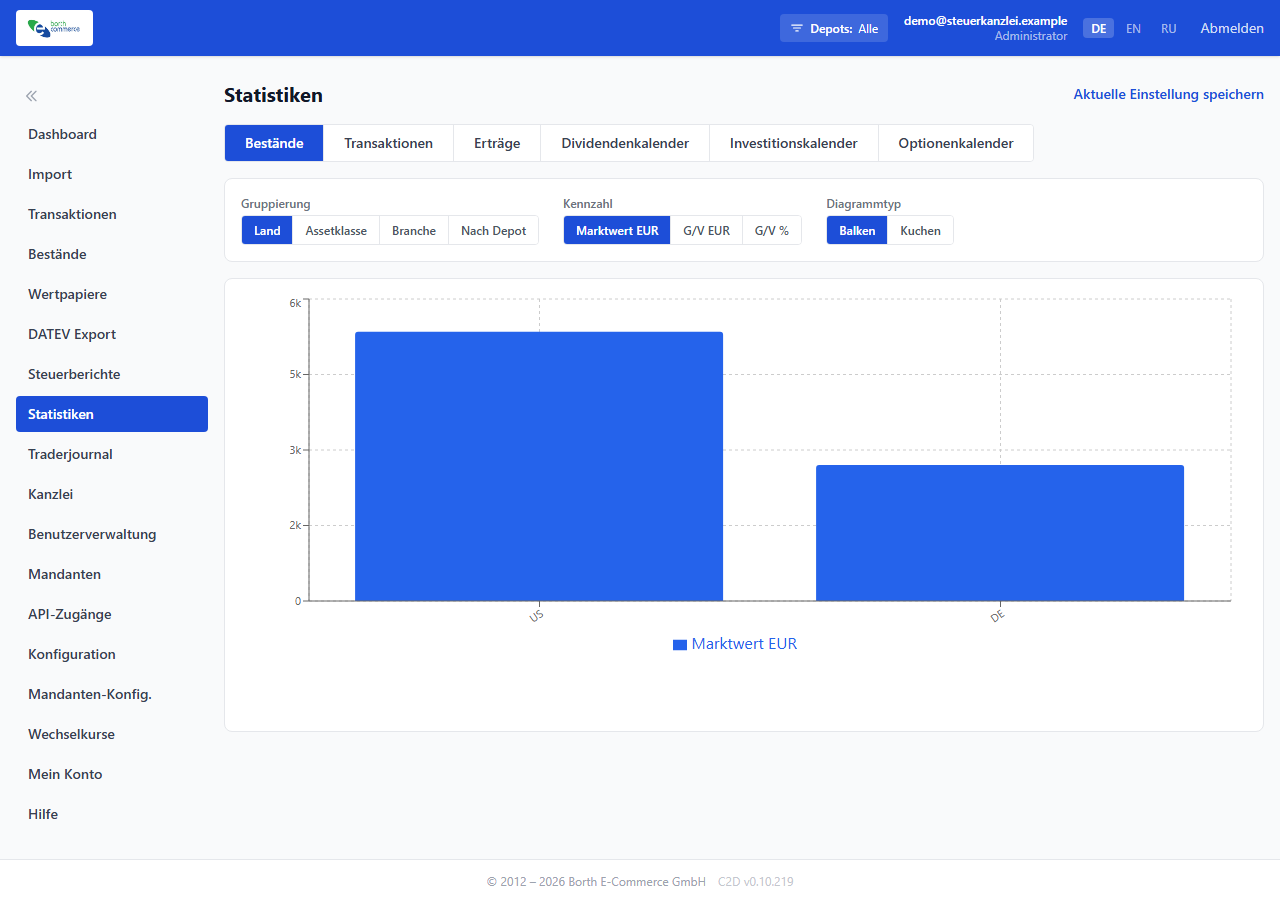Group chart by Branche
This screenshot has height=900, width=1280.
[x=414, y=230]
